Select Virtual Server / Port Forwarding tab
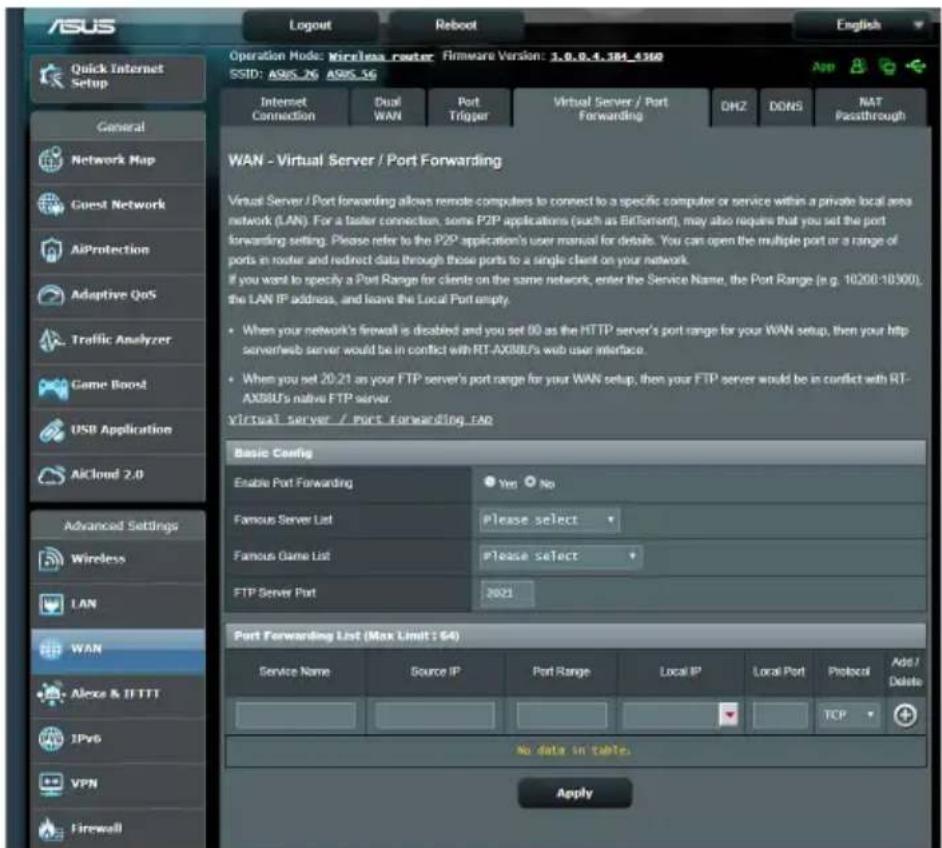Screen dimensions: 942x848 (610, 109)
